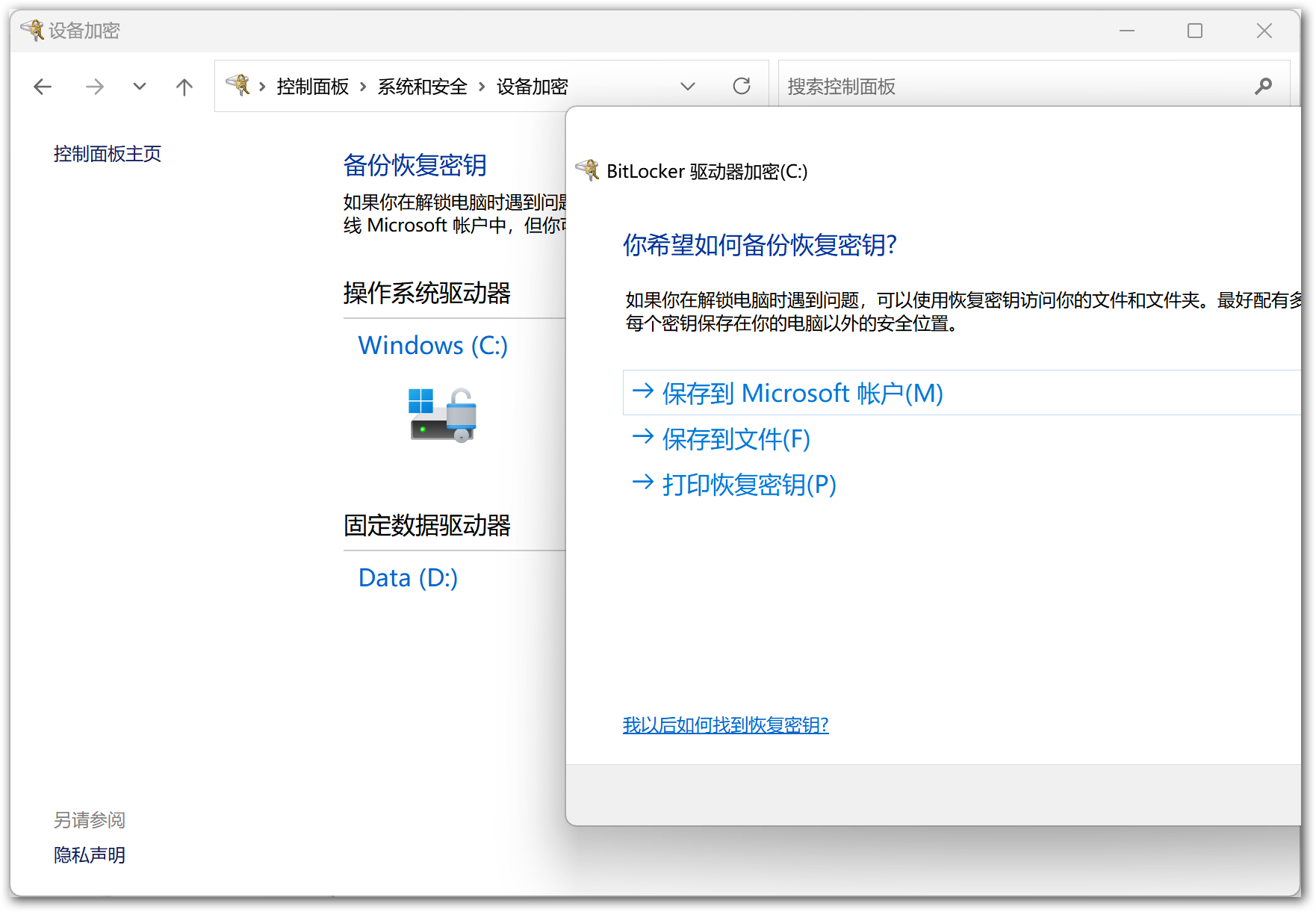Open 我以后如何找到恢复密钥? help link
1316x912 pixels.
tap(726, 725)
